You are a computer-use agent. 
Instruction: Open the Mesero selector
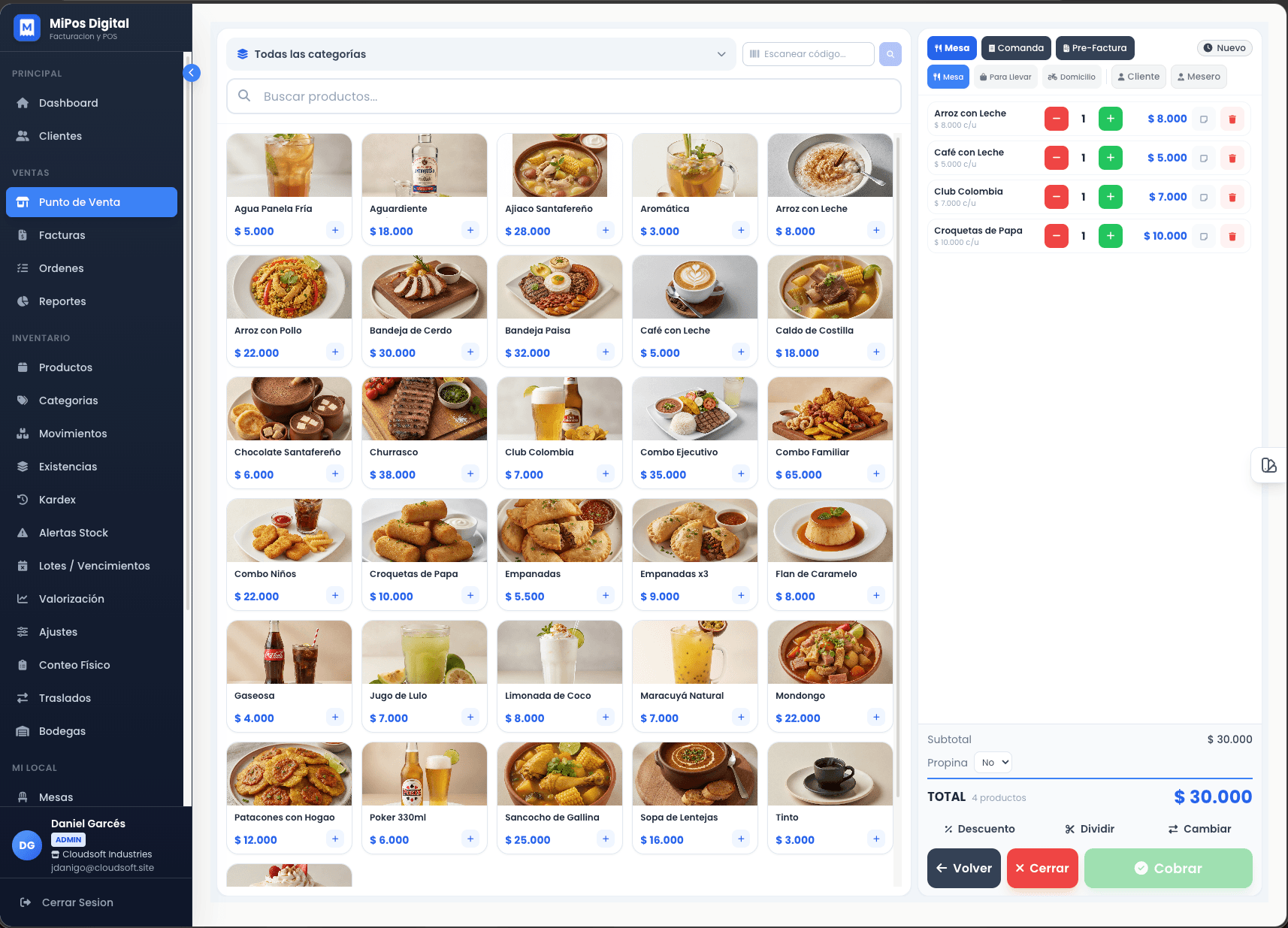[1199, 77]
